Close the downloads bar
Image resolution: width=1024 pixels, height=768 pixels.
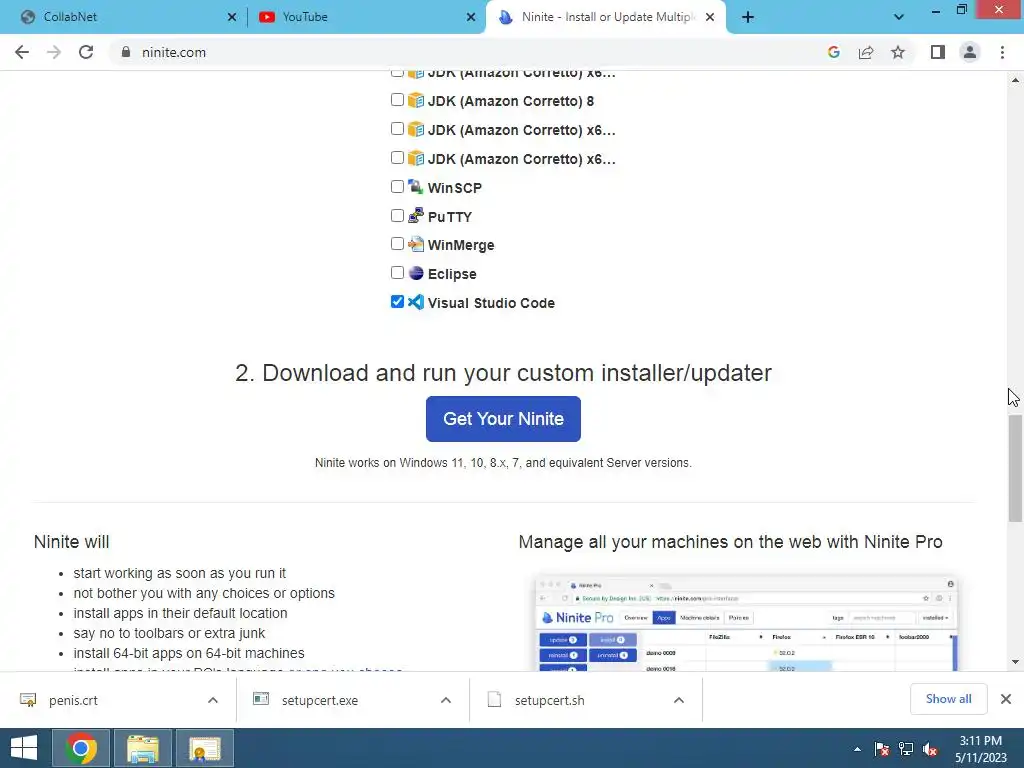1006,699
